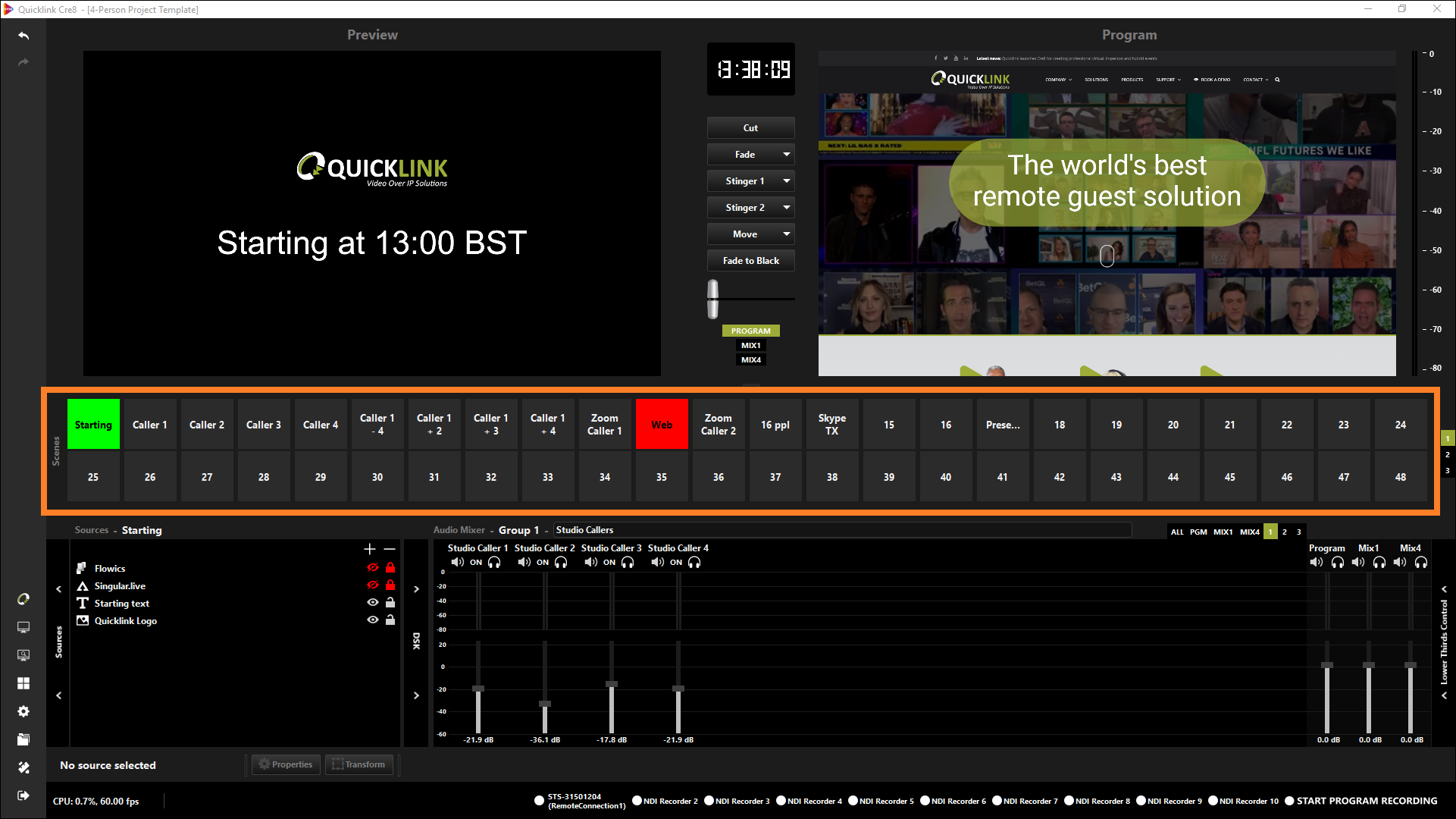Click the remove source minus icon
This screenshot has height=819, width=1456.
tap(390, 549)
